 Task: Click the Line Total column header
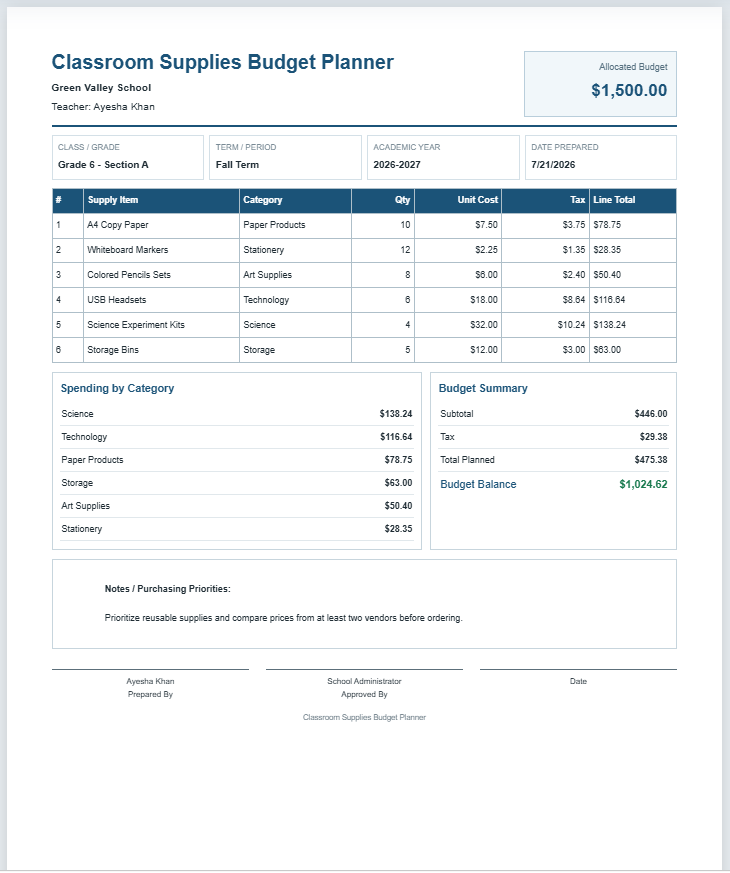(633, 200)
